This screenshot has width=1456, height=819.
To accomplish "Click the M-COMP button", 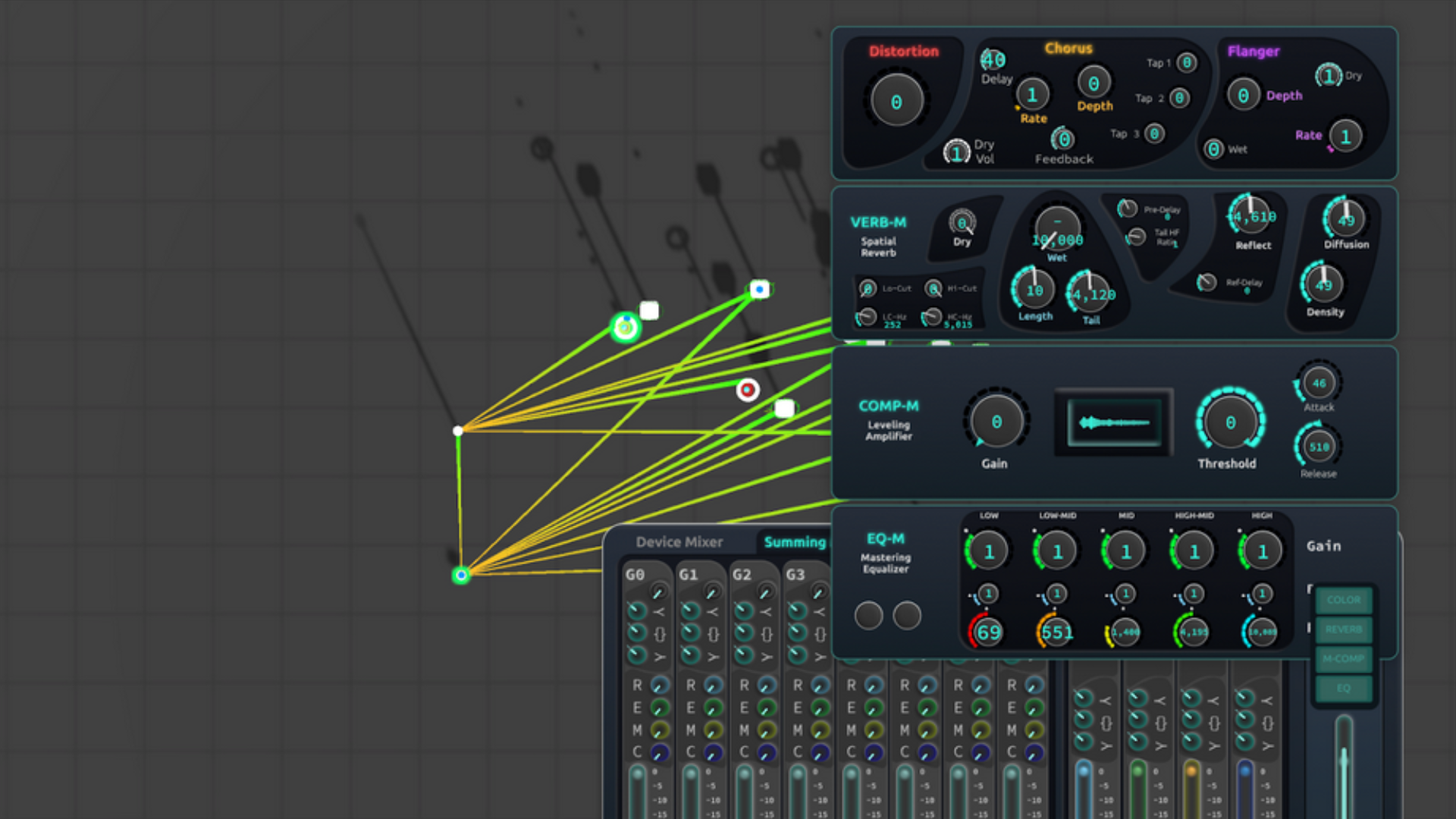I will [x=1343, y=659].
